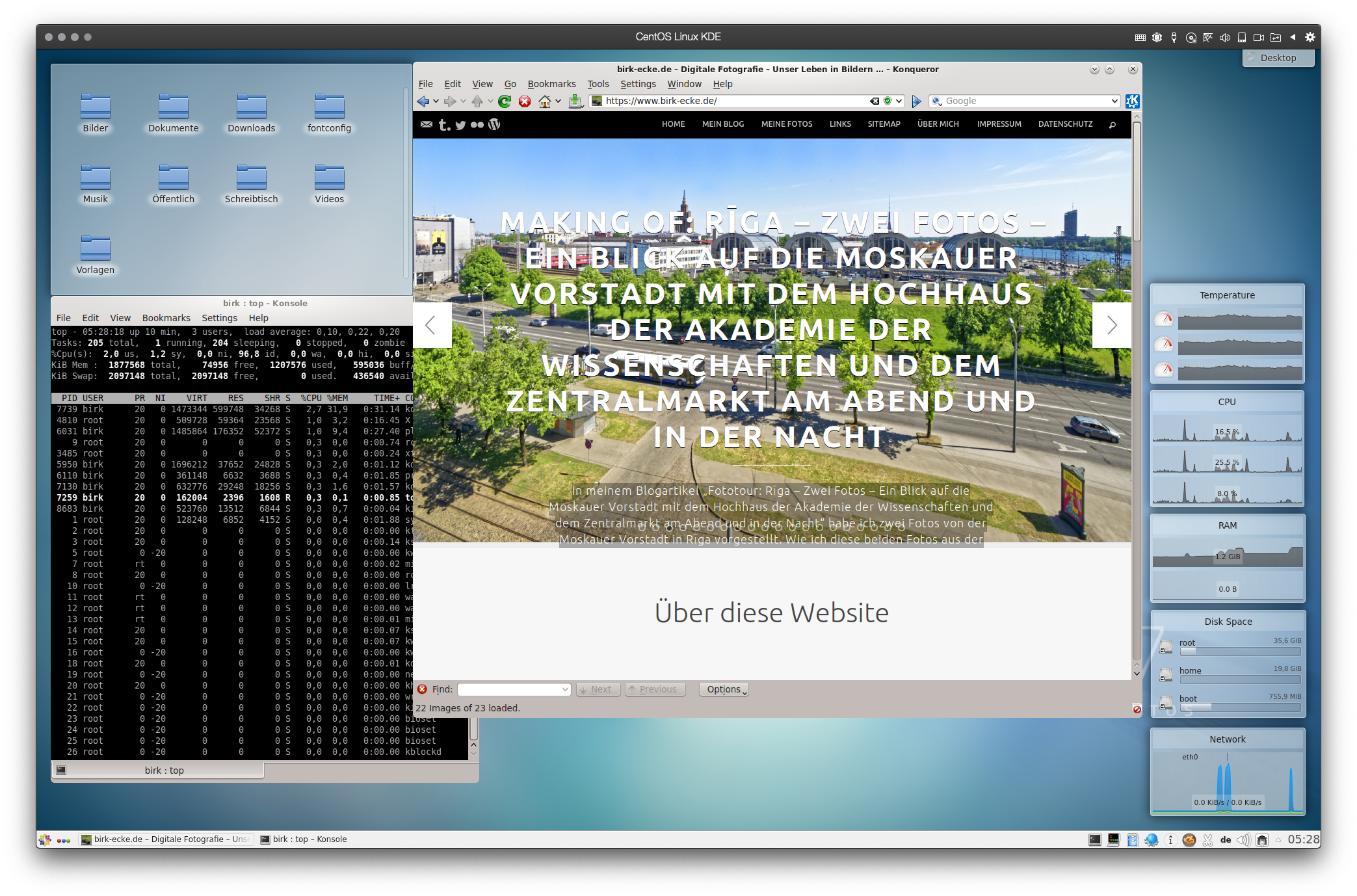Click the Klipper scissors tray icon

point(1207,839)
